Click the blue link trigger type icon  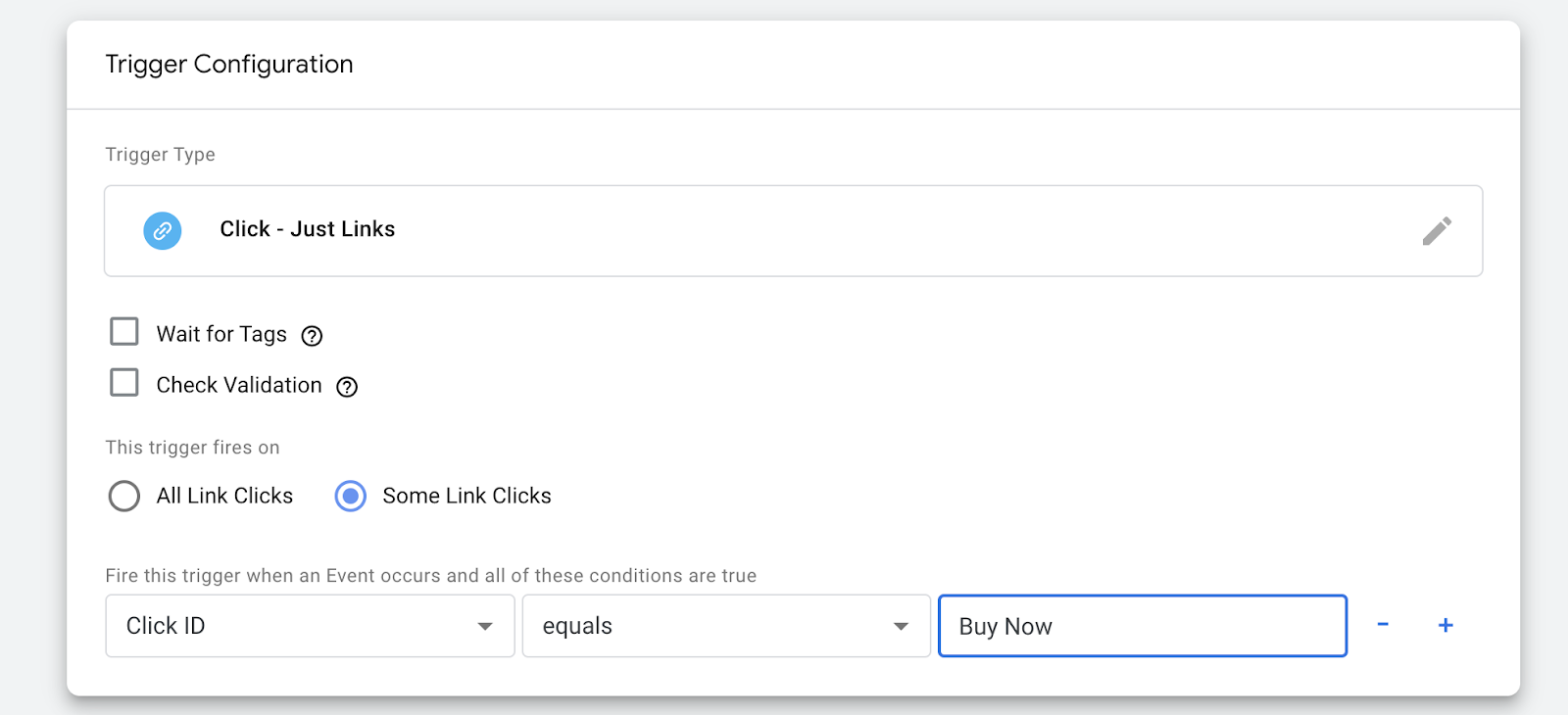point(163,231)
